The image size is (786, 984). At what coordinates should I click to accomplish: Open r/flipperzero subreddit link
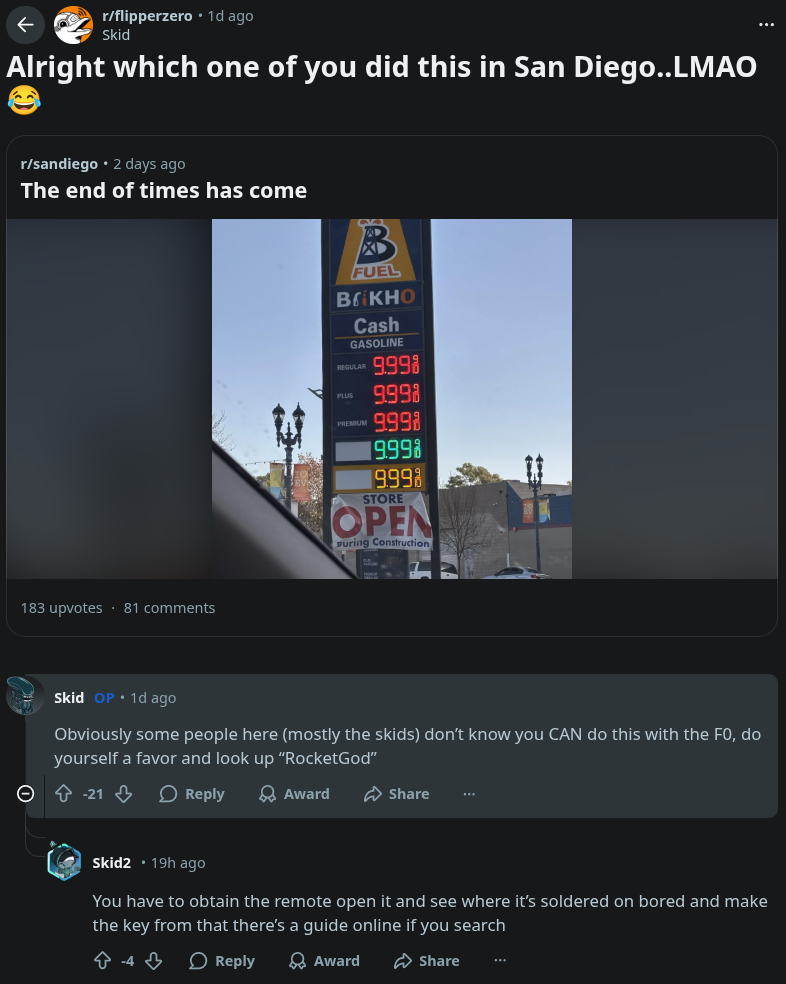tap(147, 16)
